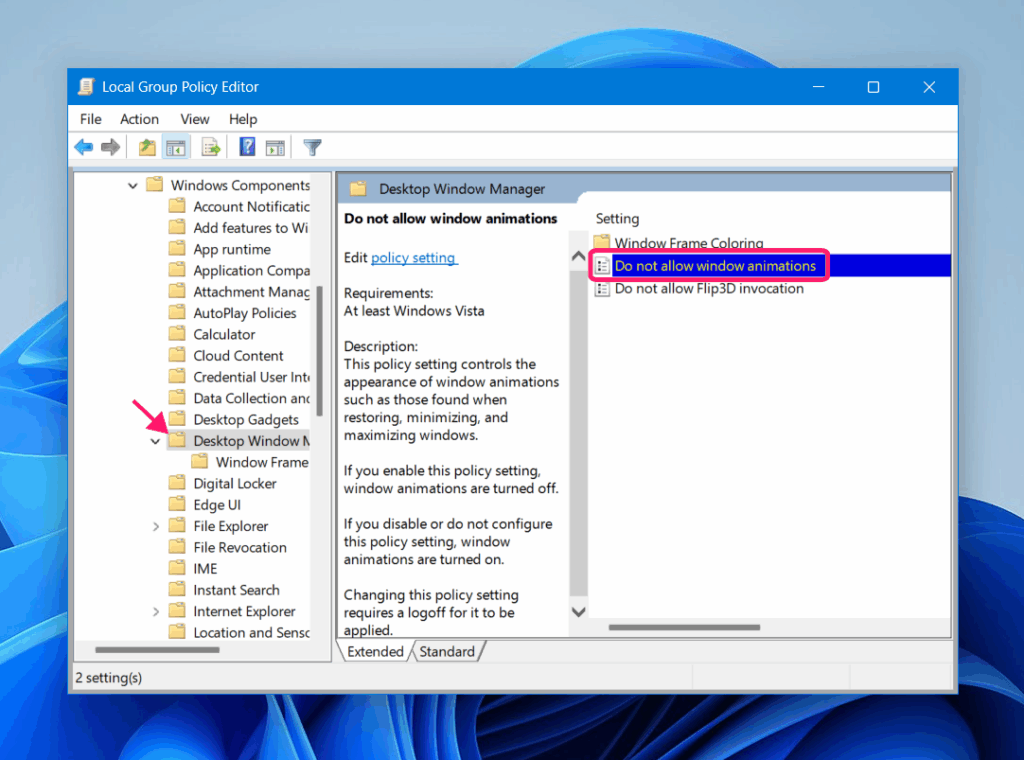The width and height of the screenshot is (1024, 760).
Task: Expand the Internet Explorer tree node
Action: click(155, 612)
